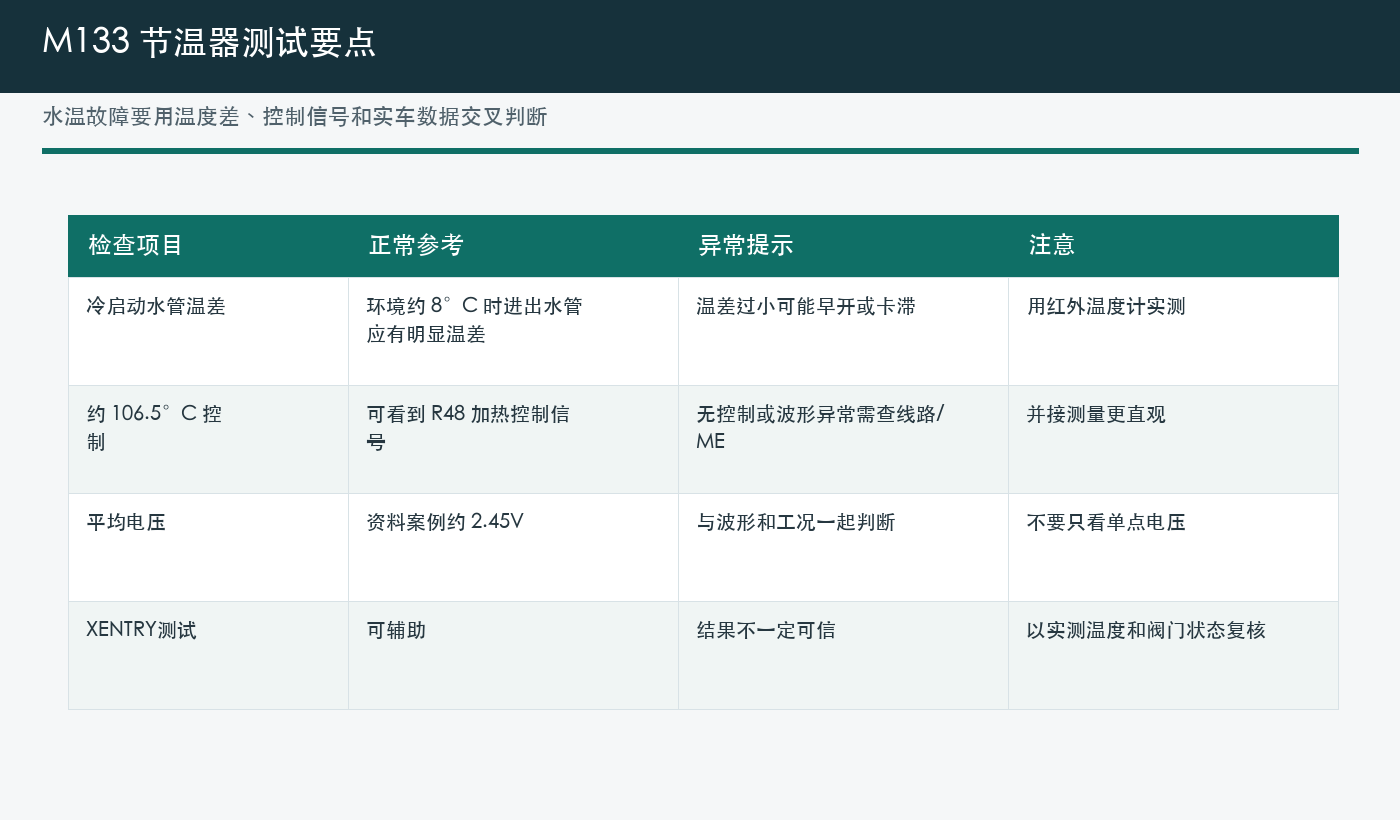Select the cell '冷启动水管温差'

click(208, 331)
